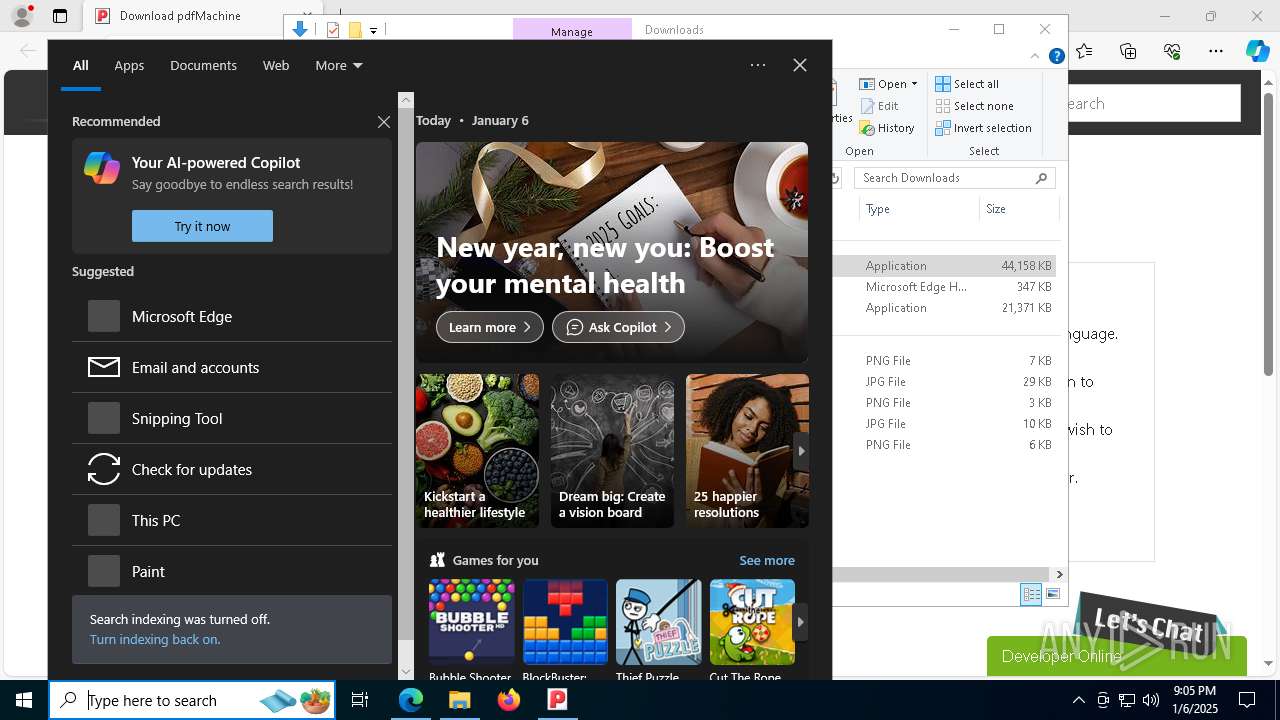Viewport: 1280px width, 720px height.
Task: Open This PC suggestion
Action: (x=232, y=520)
